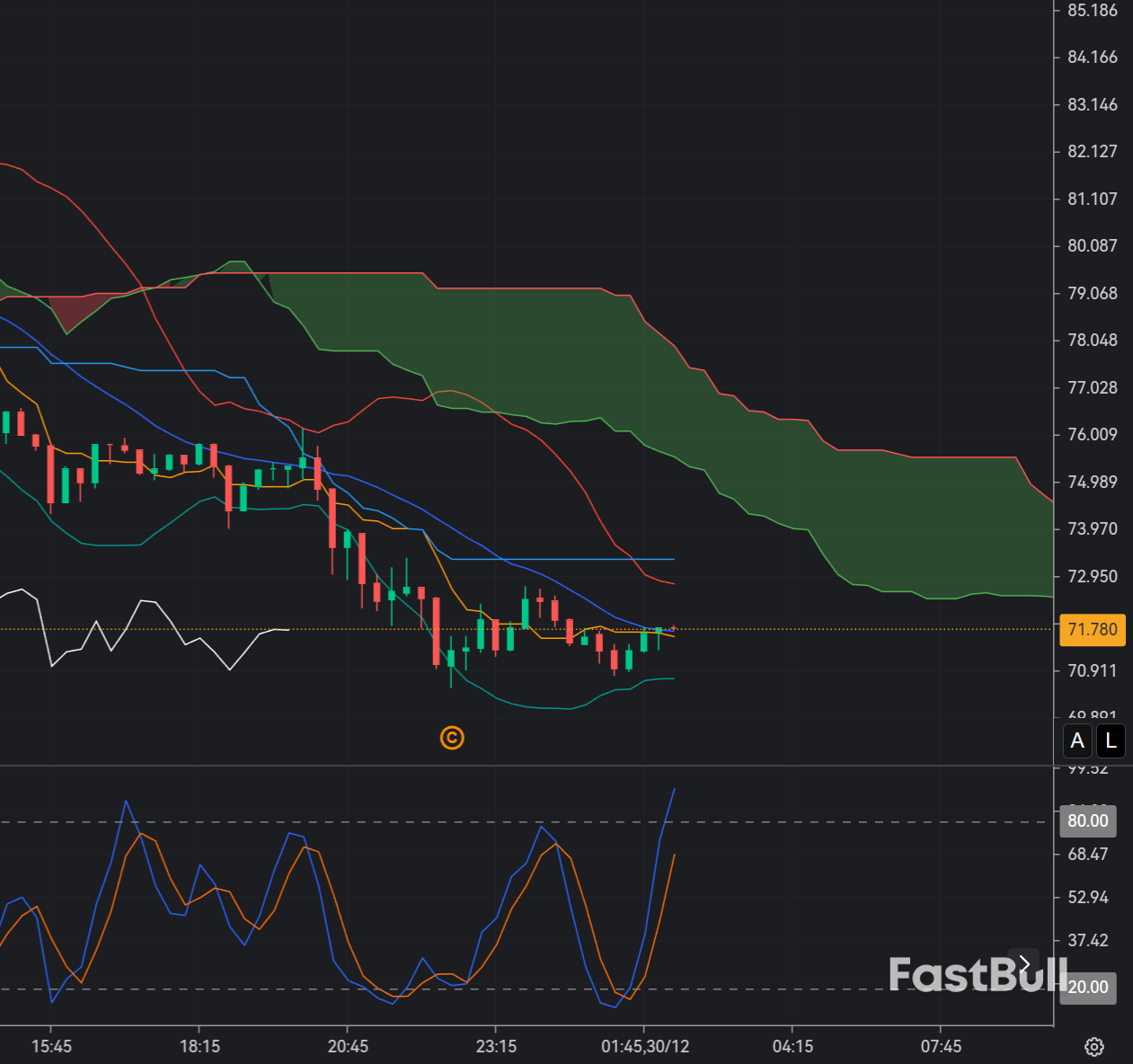Toggle auto price scale with the "A" button
Screen dimensions: 1133x1064
(1076, 740)
